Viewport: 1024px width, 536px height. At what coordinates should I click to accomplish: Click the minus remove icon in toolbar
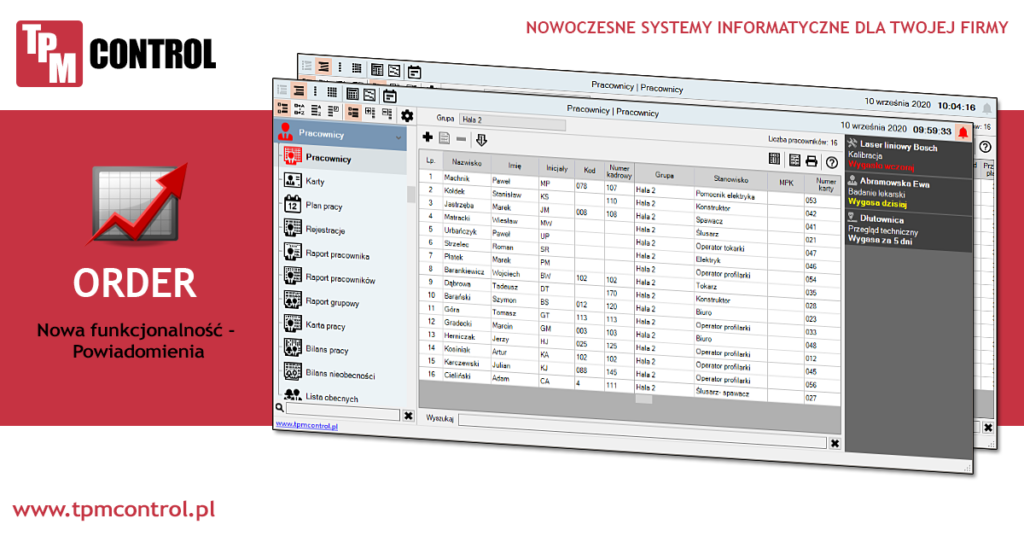tap(461, 139)
